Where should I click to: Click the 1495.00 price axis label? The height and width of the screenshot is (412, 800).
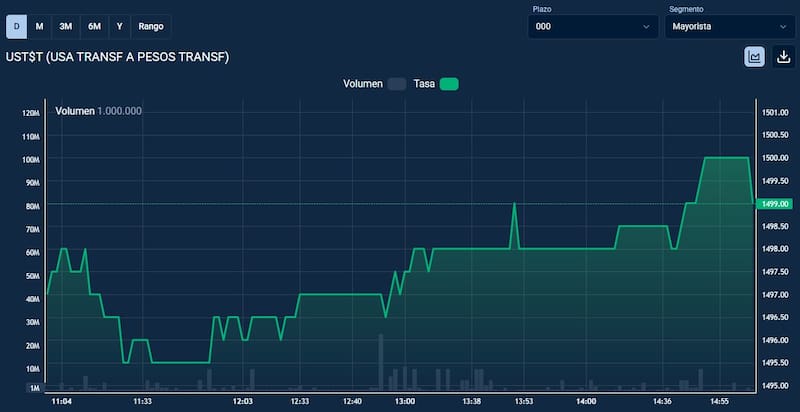click(776, 385)
